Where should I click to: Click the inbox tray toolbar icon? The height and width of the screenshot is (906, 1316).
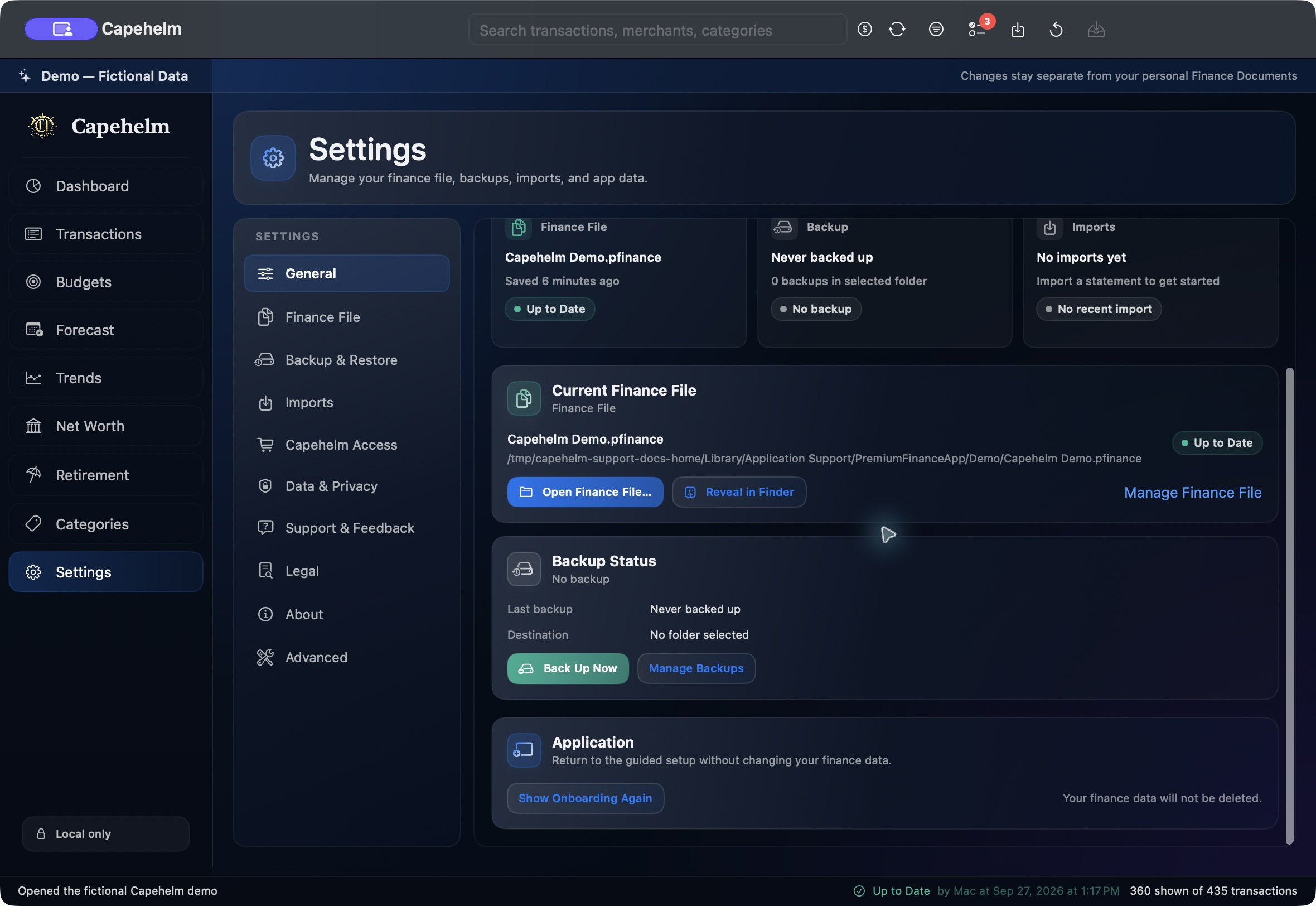point(1096,30)
